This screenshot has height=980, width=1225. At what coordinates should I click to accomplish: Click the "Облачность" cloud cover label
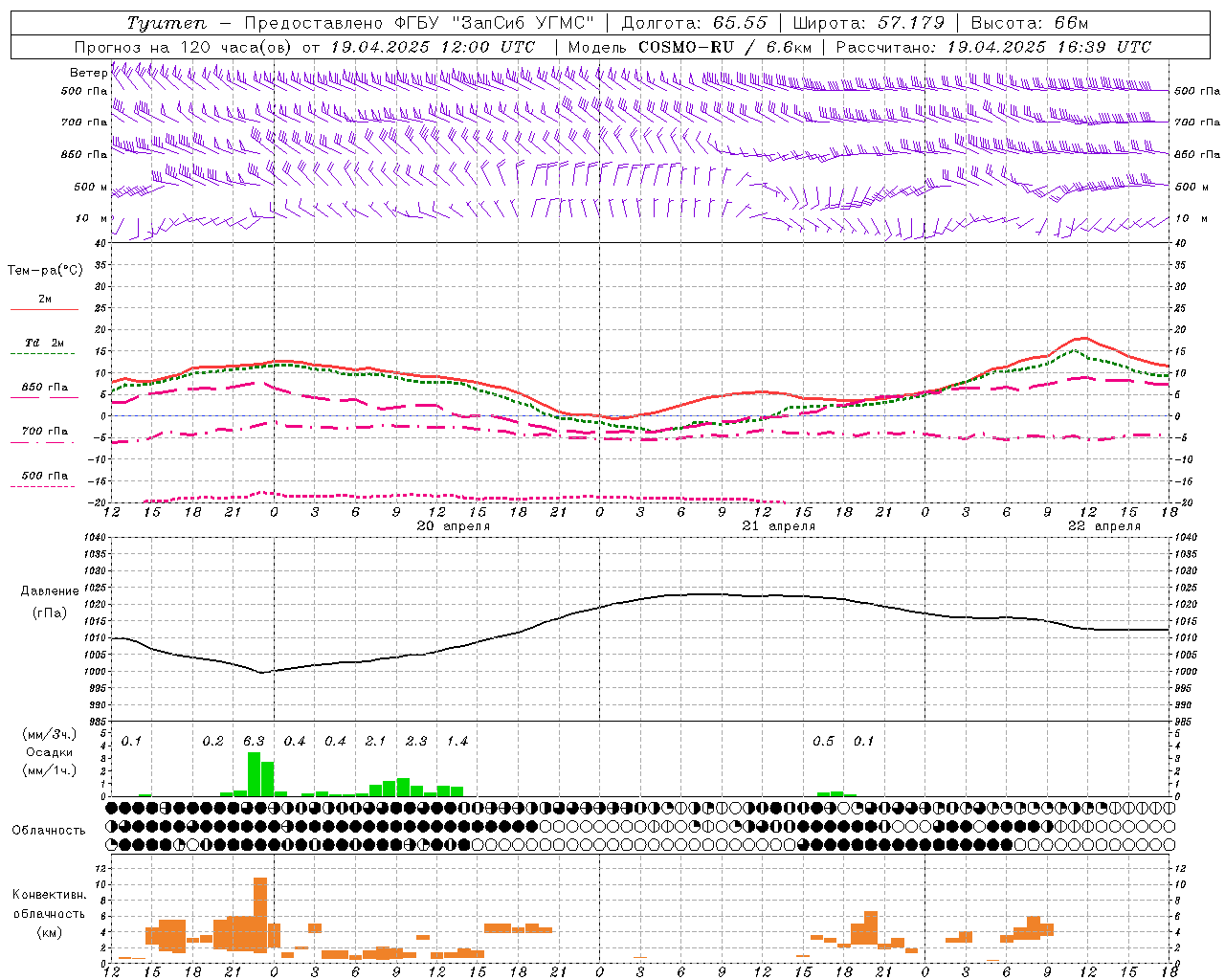coord(49,831)
